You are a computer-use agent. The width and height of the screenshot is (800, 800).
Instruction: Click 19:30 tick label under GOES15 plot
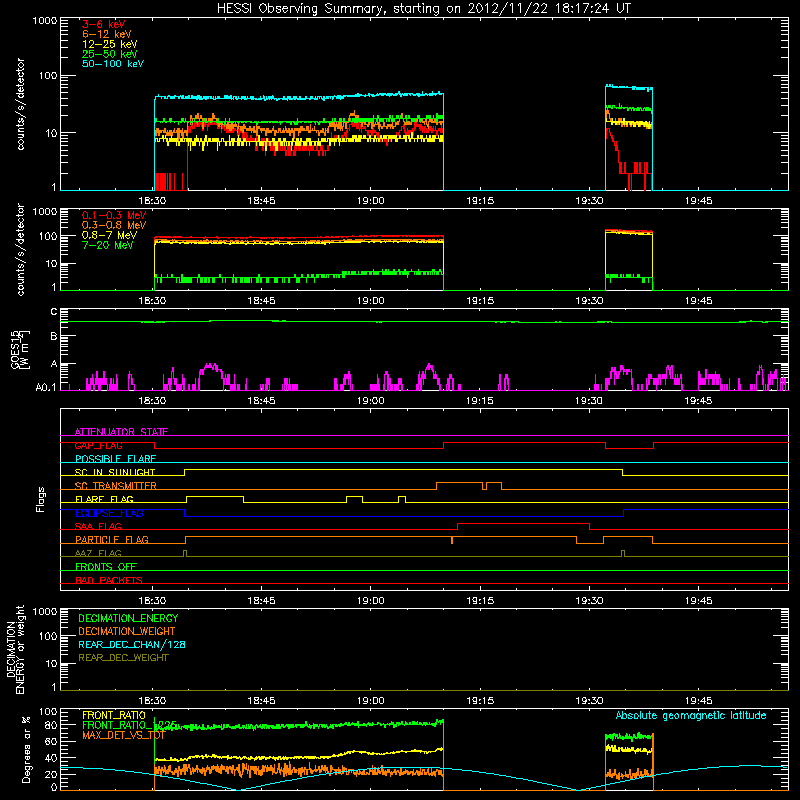pos(589,401)
